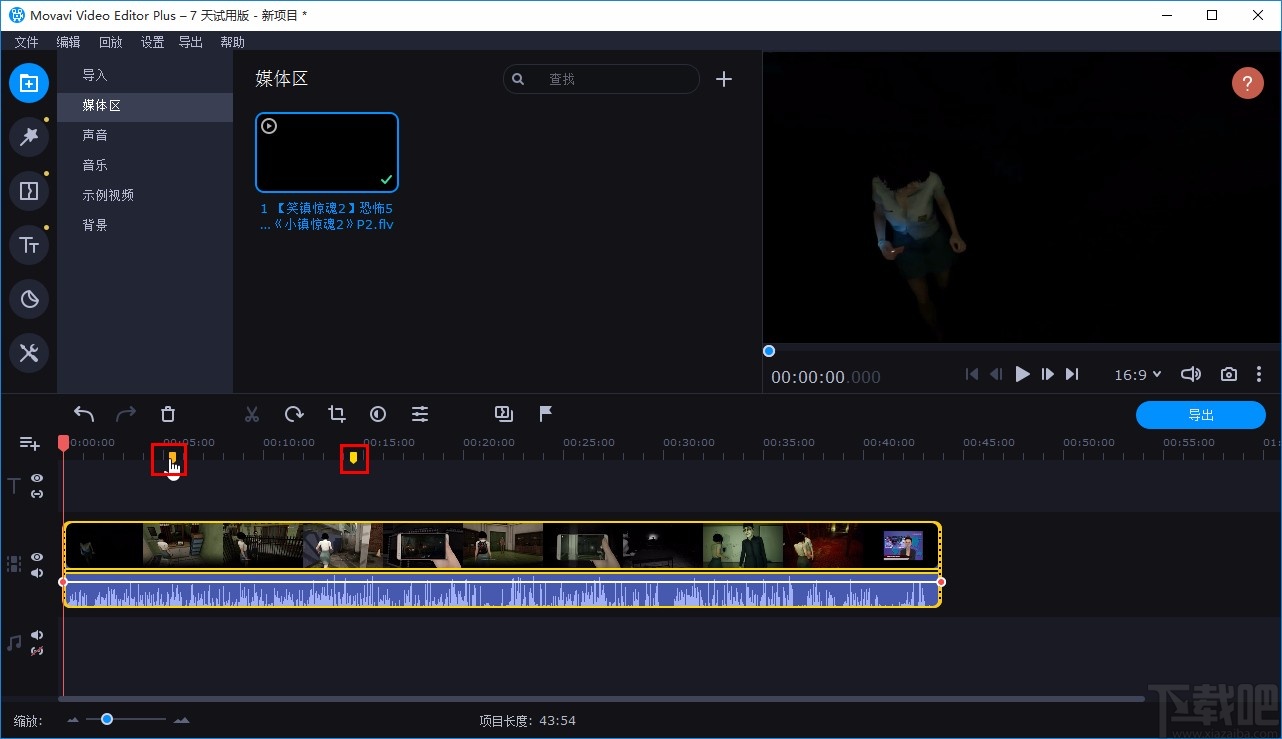1282x739 pixels.
Task: Open the Import media tab in sidebar
Action: coord(29,83)
